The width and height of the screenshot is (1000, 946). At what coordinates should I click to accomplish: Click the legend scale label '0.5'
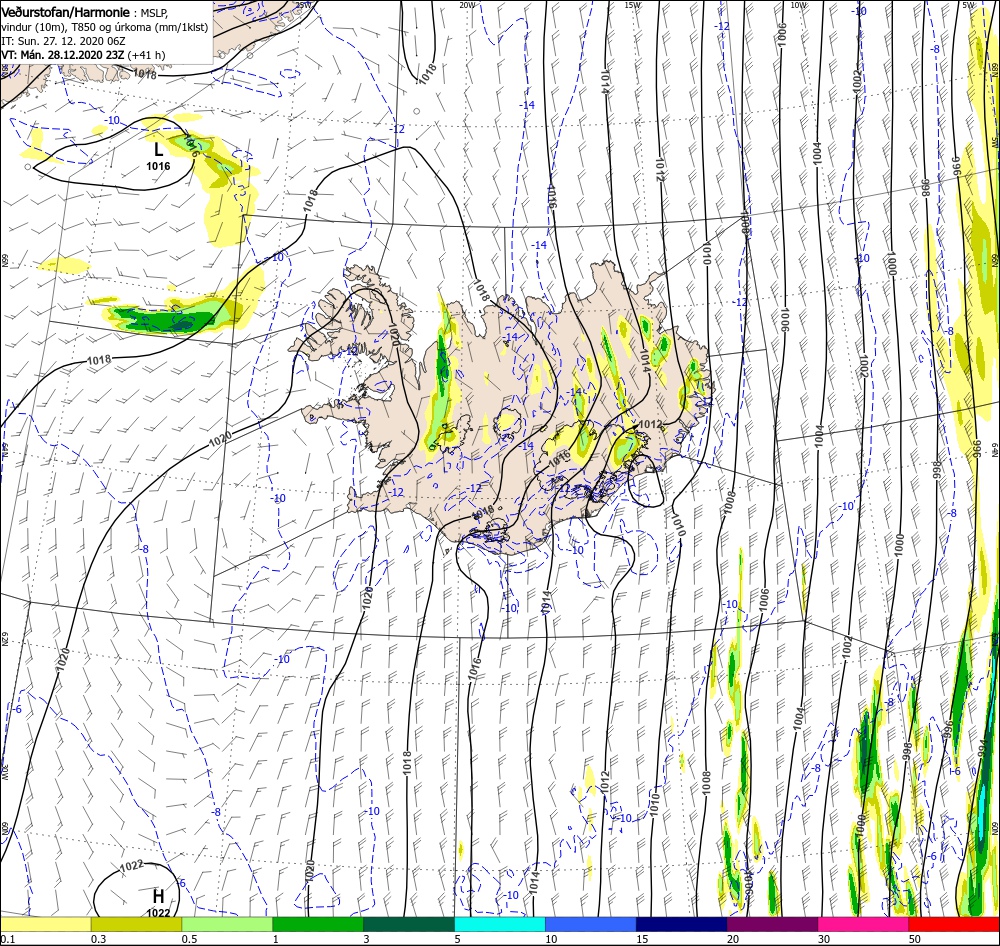[189, 938]
